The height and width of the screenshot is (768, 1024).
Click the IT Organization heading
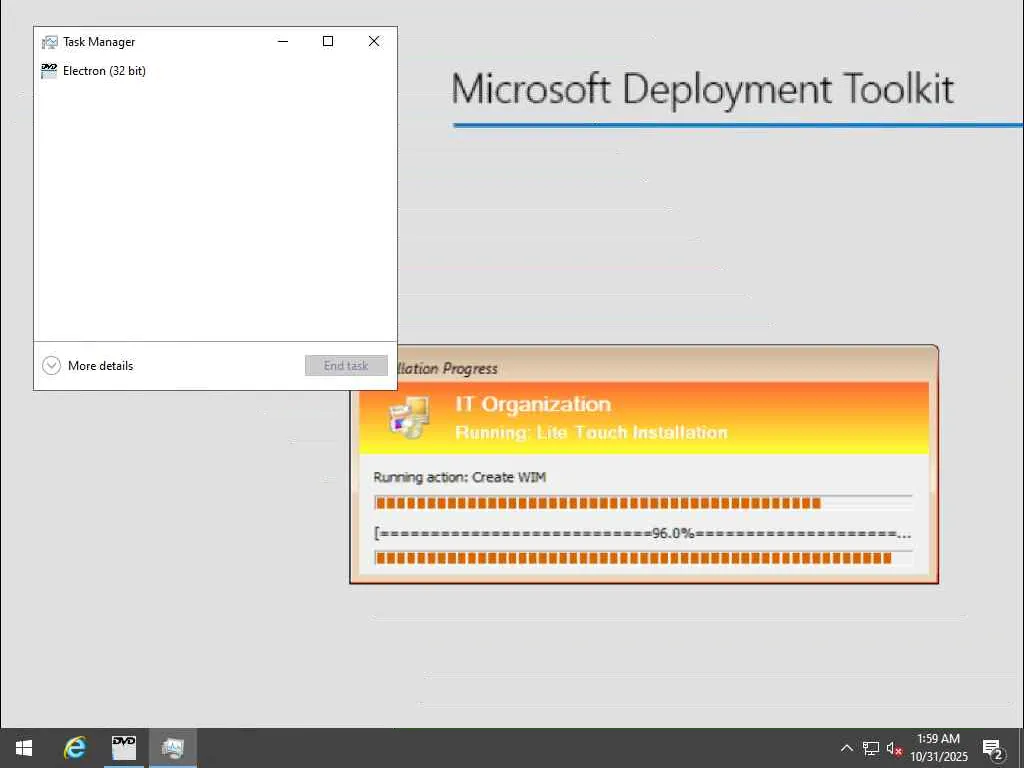click(x=533, y=404)
